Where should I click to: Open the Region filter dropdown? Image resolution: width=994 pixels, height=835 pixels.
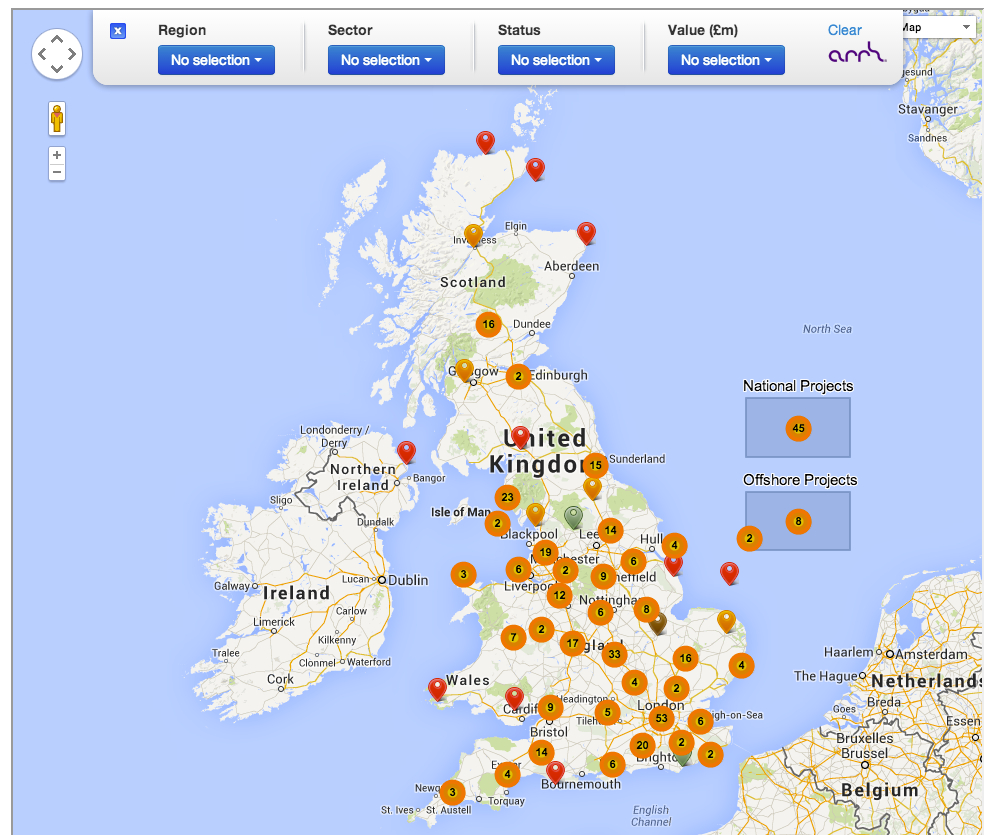(216, 60)
